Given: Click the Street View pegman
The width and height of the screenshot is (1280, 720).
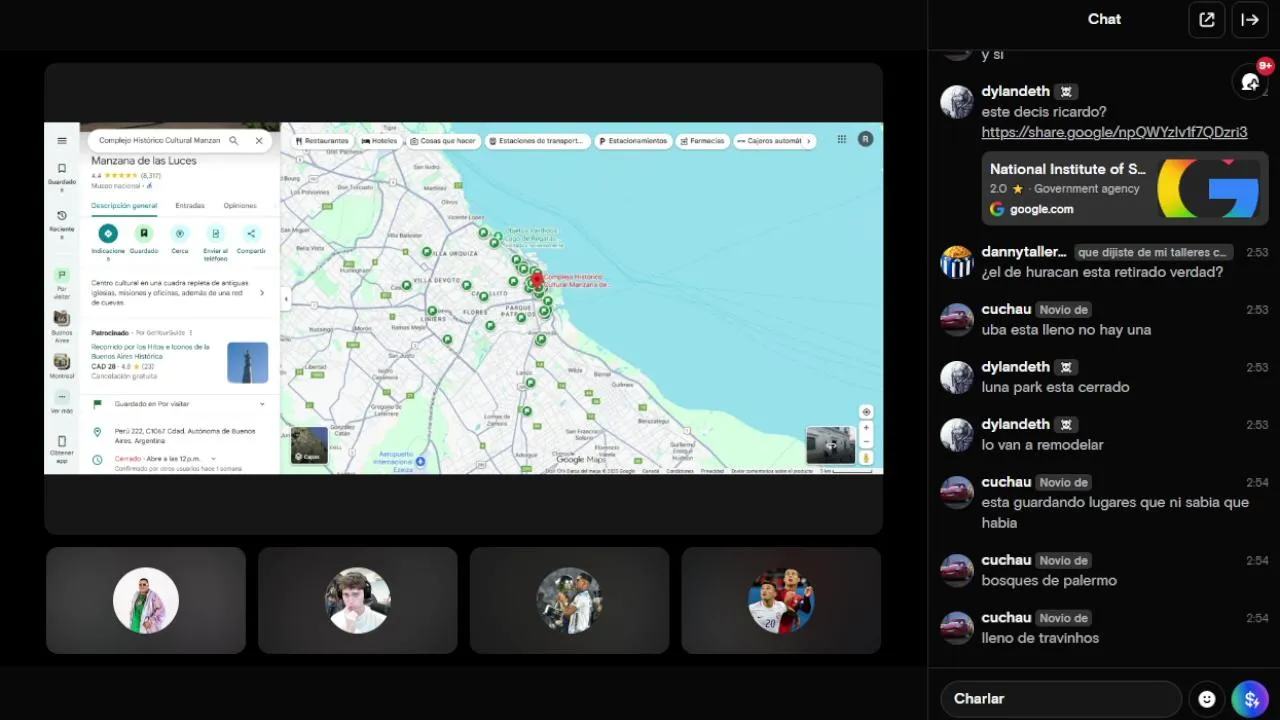Looking at the screenshot, I should pos(866,458).
